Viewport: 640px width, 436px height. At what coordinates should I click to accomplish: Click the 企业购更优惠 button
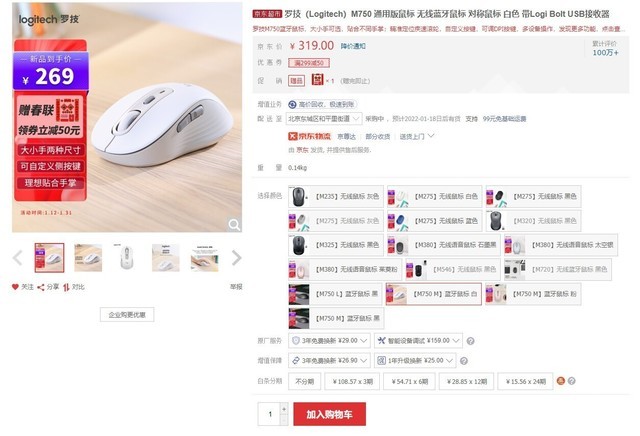tap(127, 315)
